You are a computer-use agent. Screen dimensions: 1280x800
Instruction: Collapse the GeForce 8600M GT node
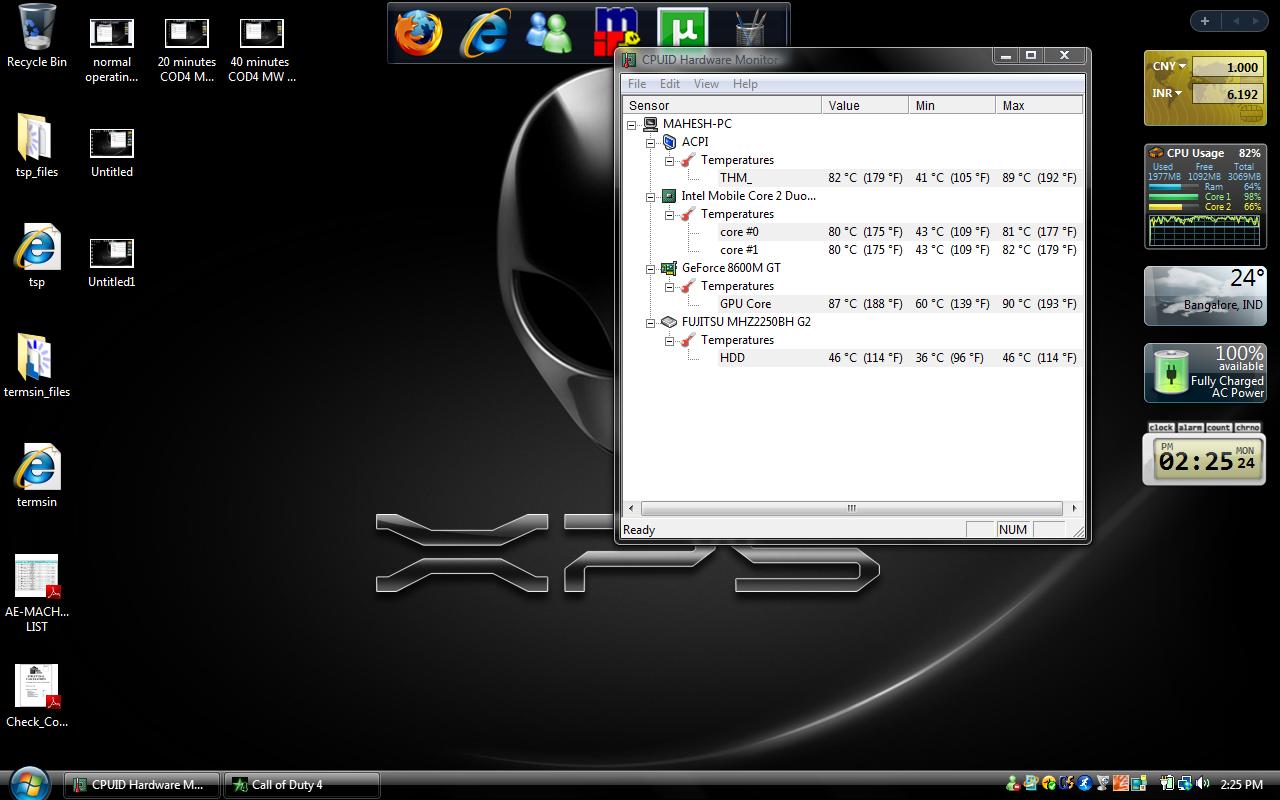pos(651,269)
